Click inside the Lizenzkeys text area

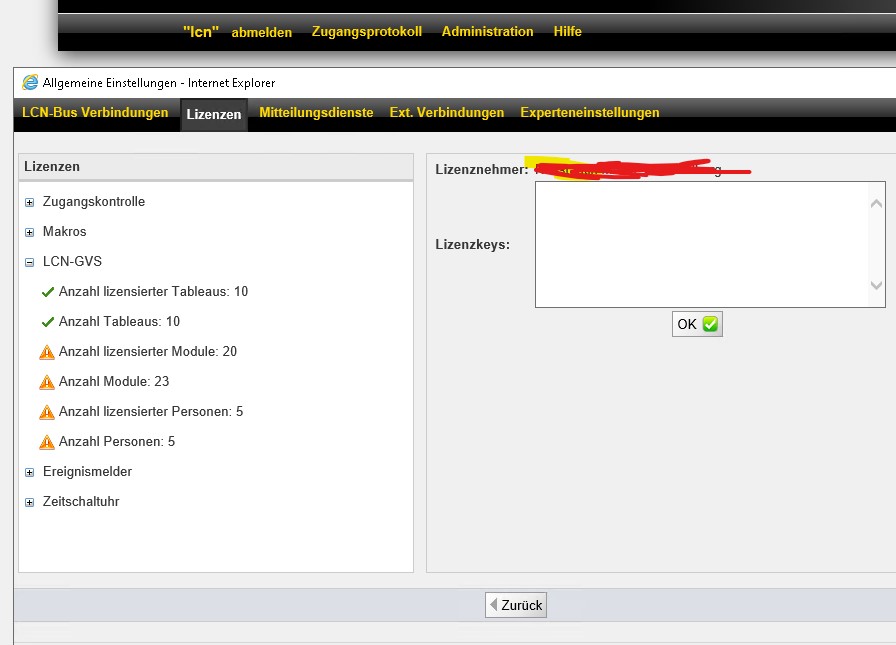tap(700, 244)
